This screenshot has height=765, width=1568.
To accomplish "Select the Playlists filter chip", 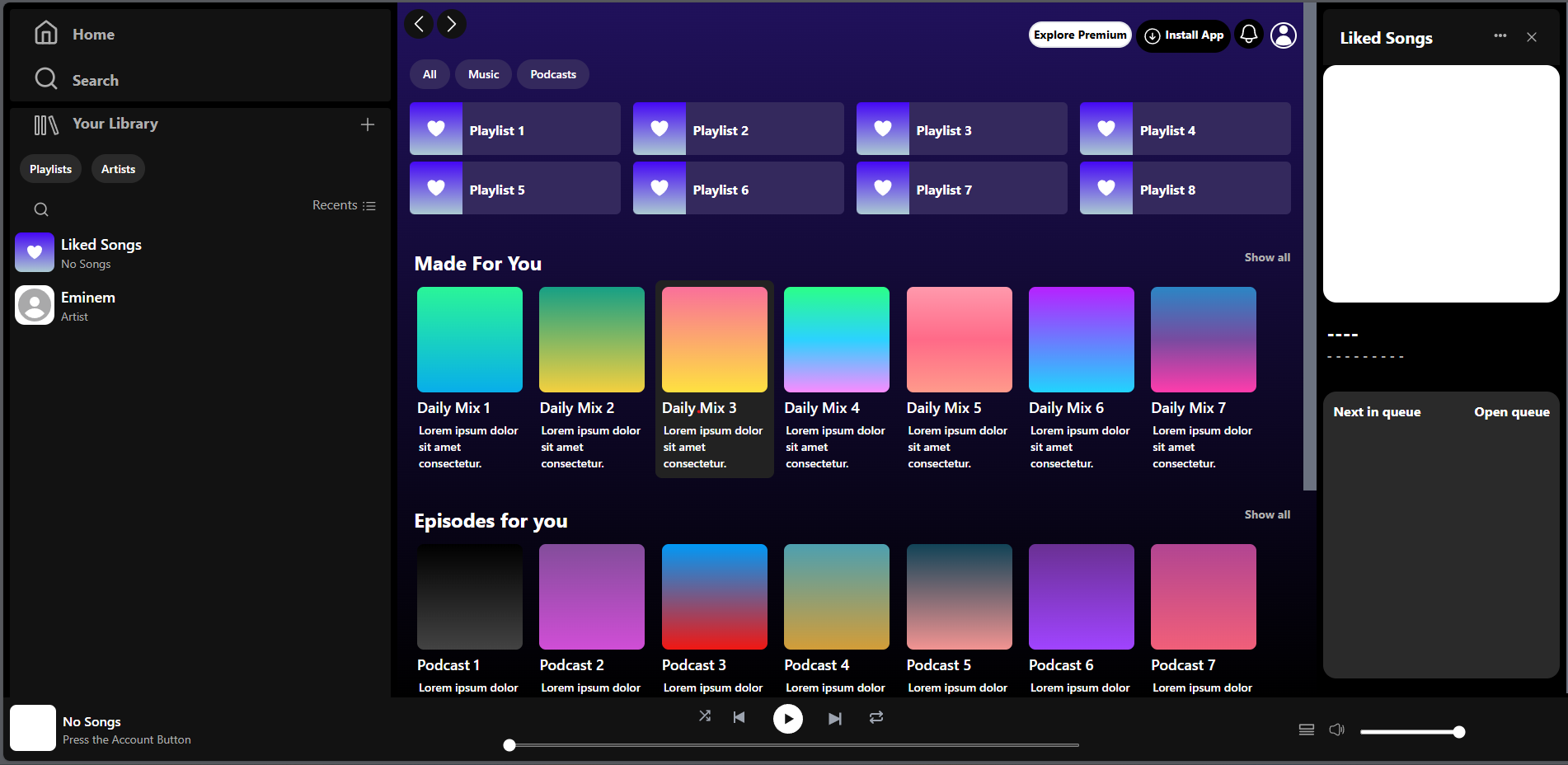I will (50, 169).
